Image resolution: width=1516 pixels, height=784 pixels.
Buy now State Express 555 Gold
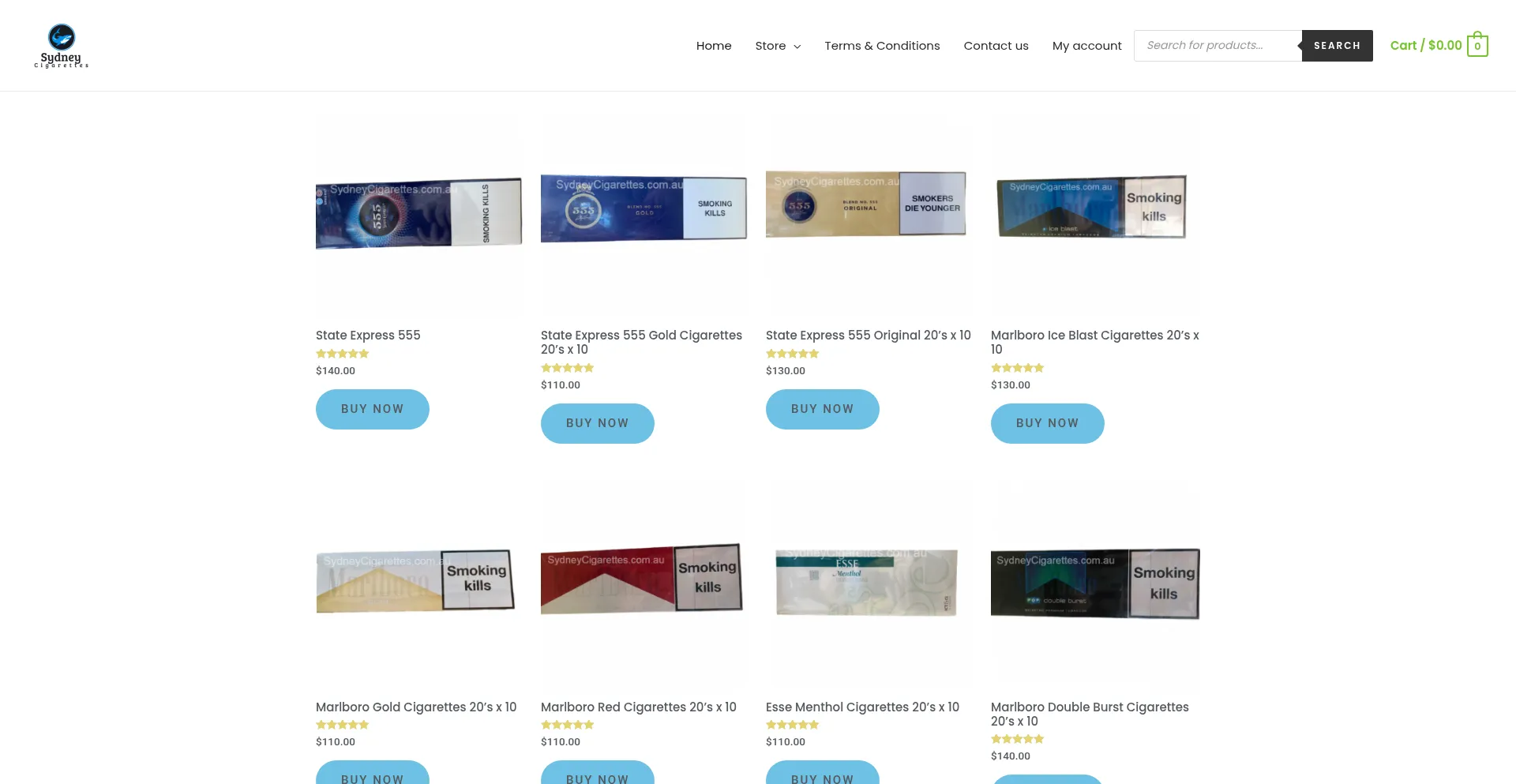point(598,423)
